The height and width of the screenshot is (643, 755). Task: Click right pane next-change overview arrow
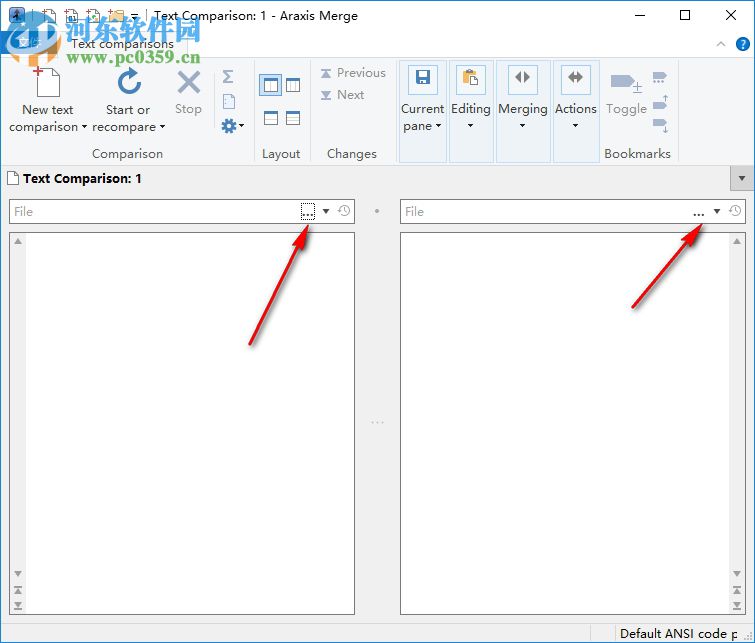737,606
